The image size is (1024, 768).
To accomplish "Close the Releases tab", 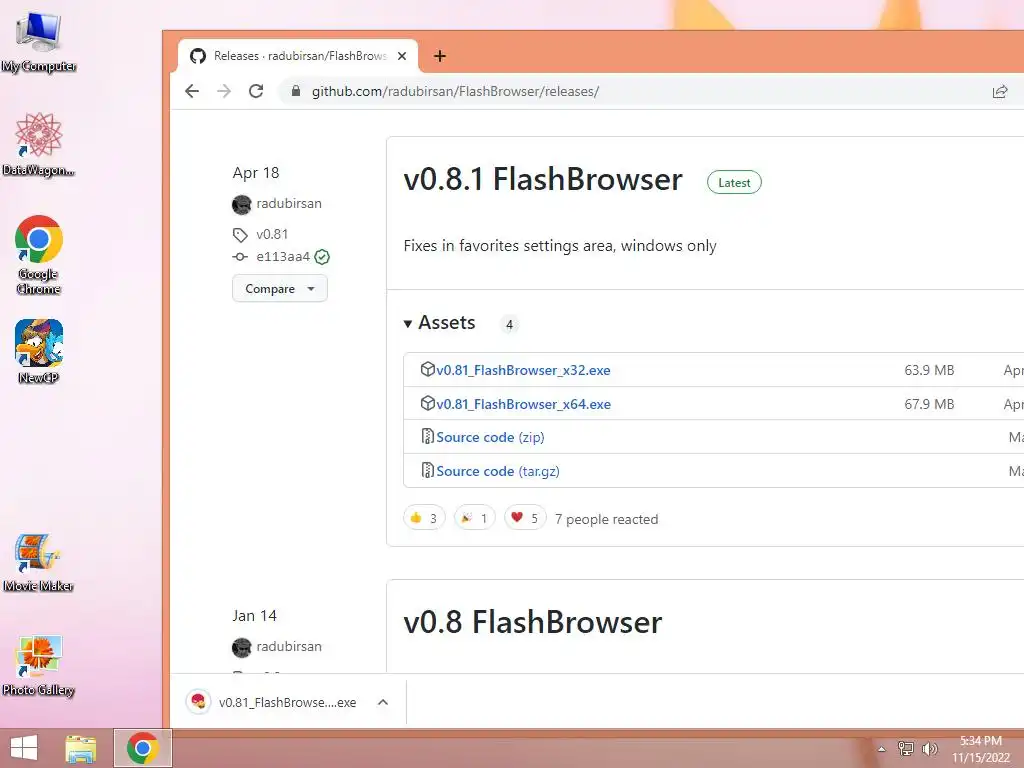I will point(402,56).
